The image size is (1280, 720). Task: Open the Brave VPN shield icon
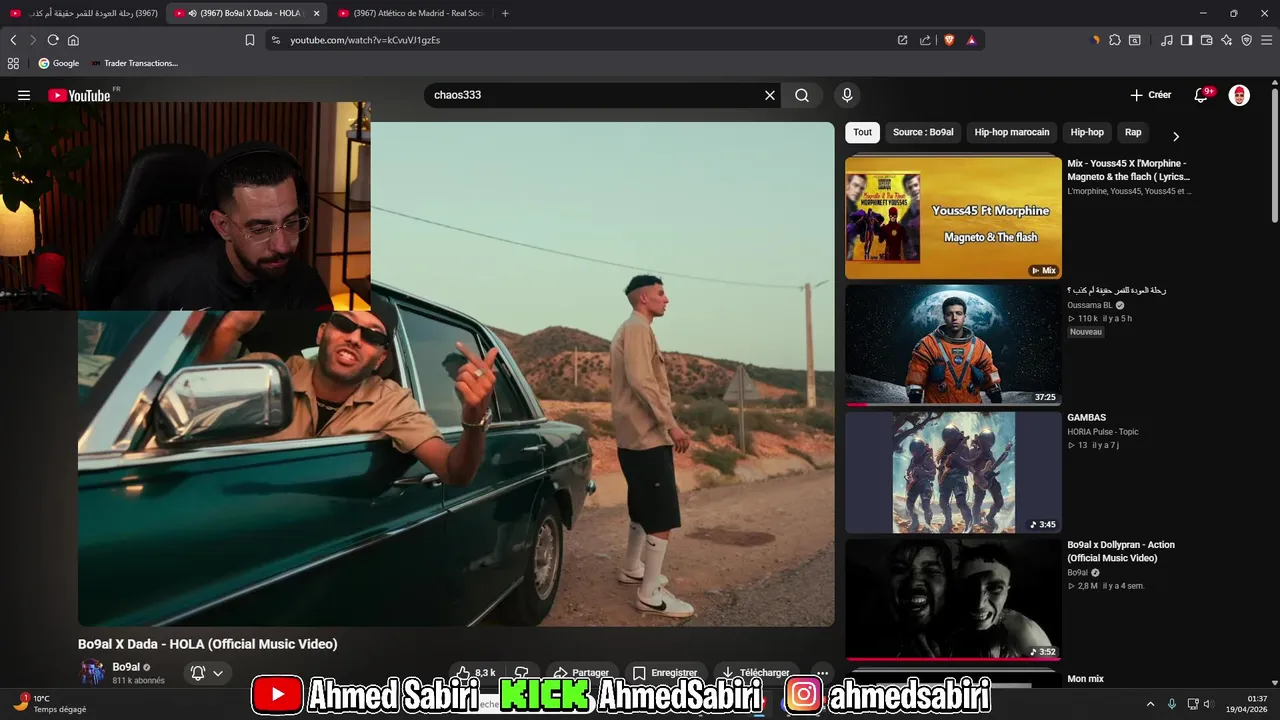1246,40
